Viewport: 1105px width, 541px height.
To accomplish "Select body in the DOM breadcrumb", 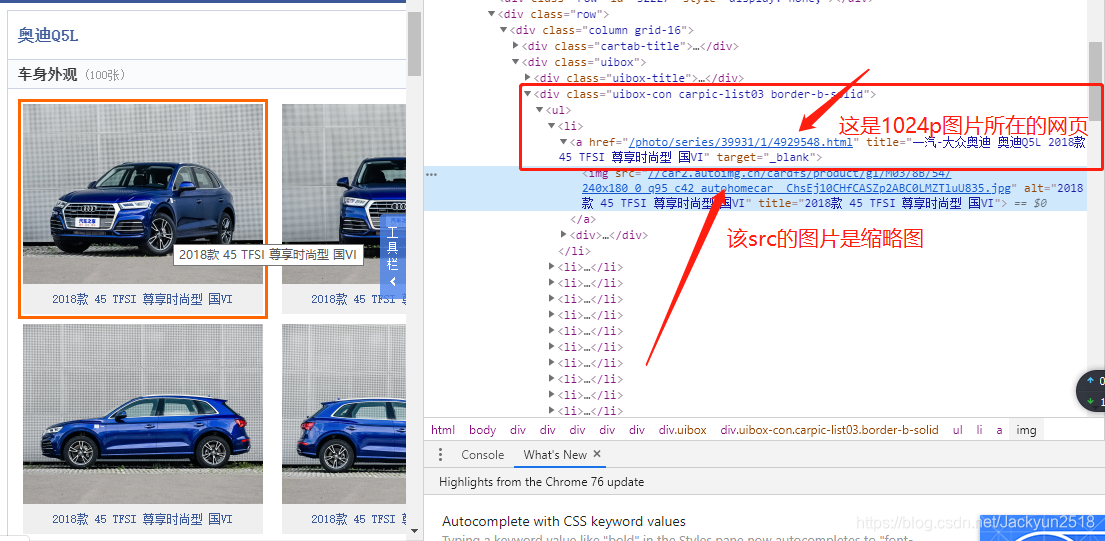I will click(483, 430).
